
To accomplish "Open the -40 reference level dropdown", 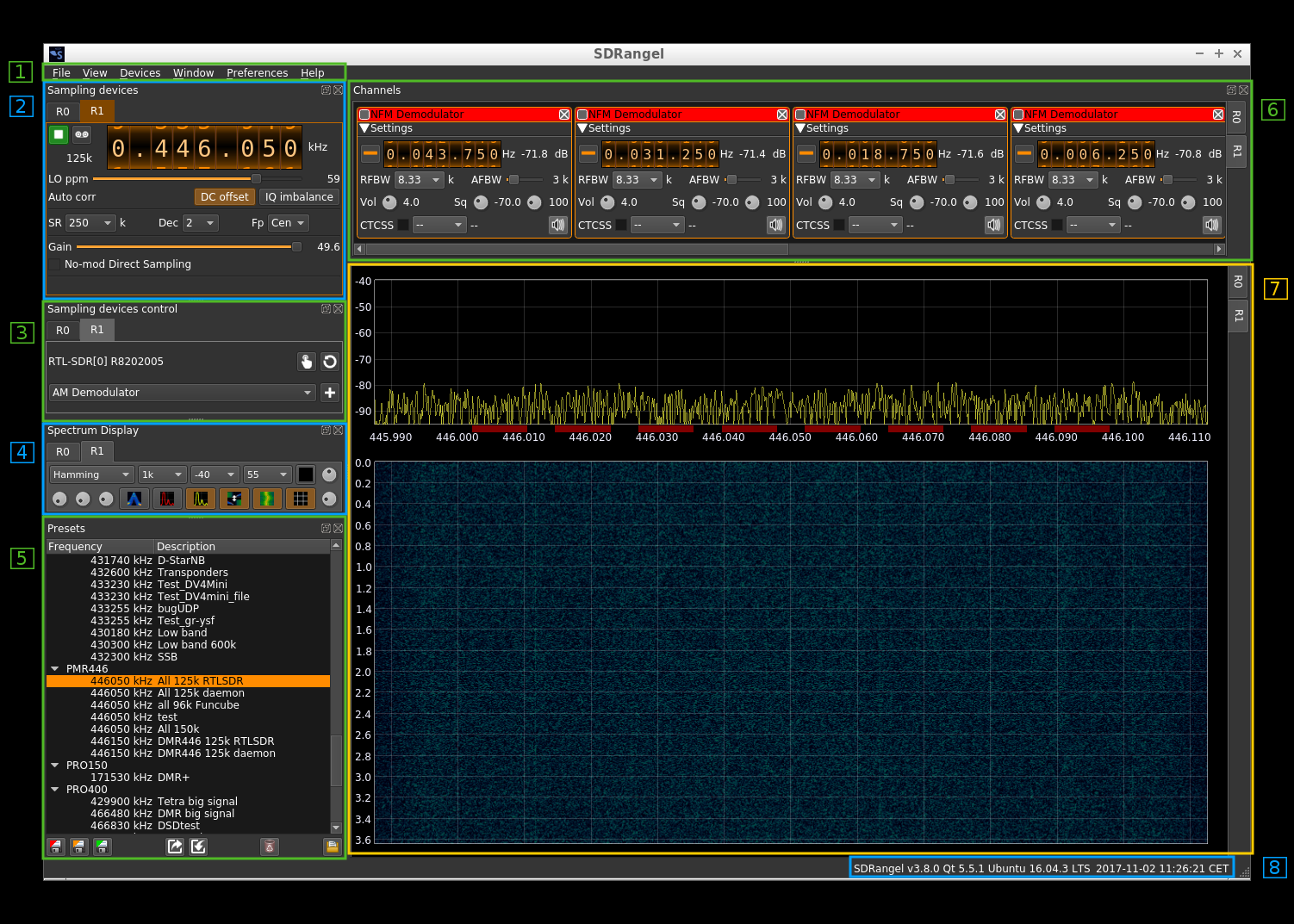I will [215, 474].
